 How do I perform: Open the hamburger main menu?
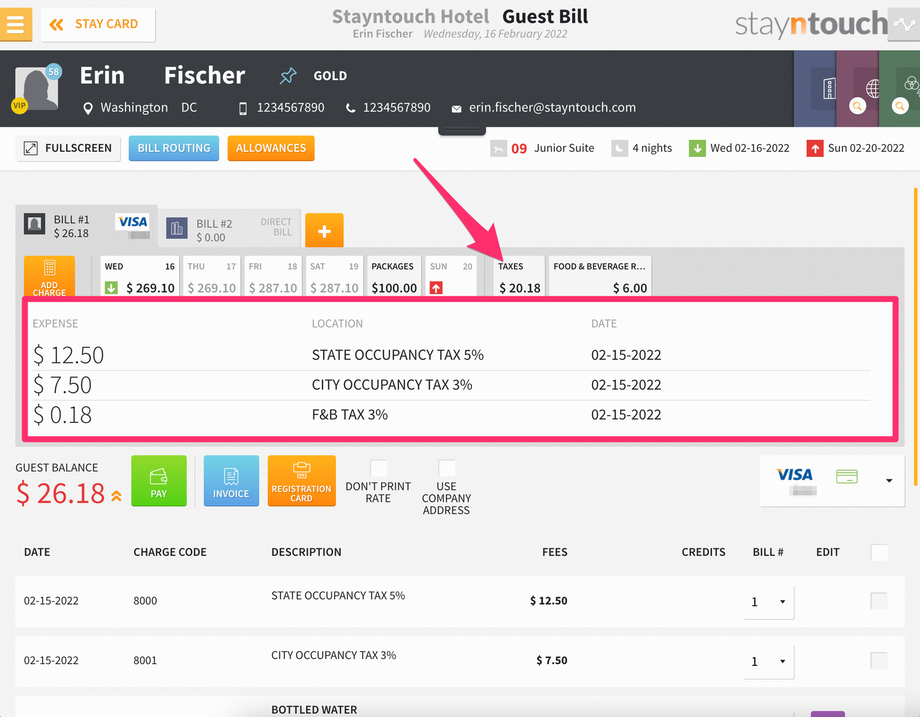tap(15, 24)
